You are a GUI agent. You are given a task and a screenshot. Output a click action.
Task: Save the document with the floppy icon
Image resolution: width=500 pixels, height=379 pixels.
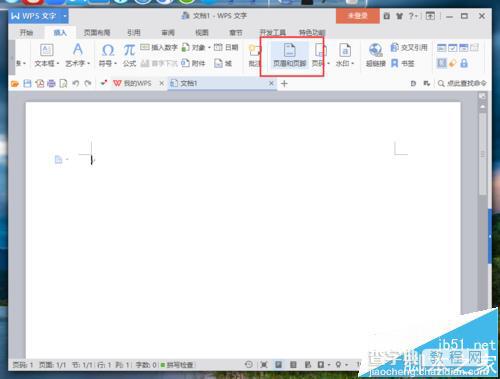[x=27, y=84]
